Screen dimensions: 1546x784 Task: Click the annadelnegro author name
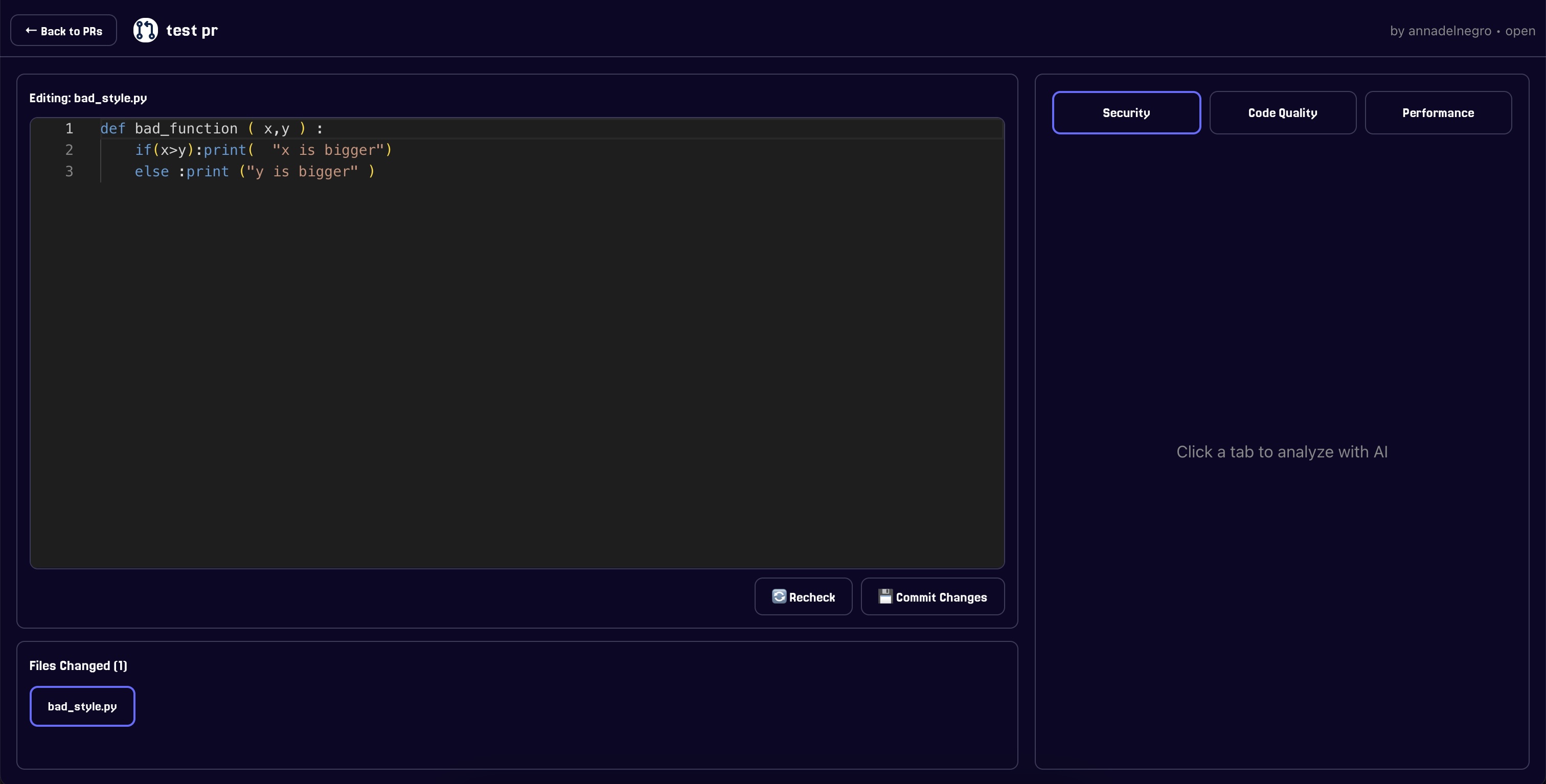click(x=1449, y=31)
